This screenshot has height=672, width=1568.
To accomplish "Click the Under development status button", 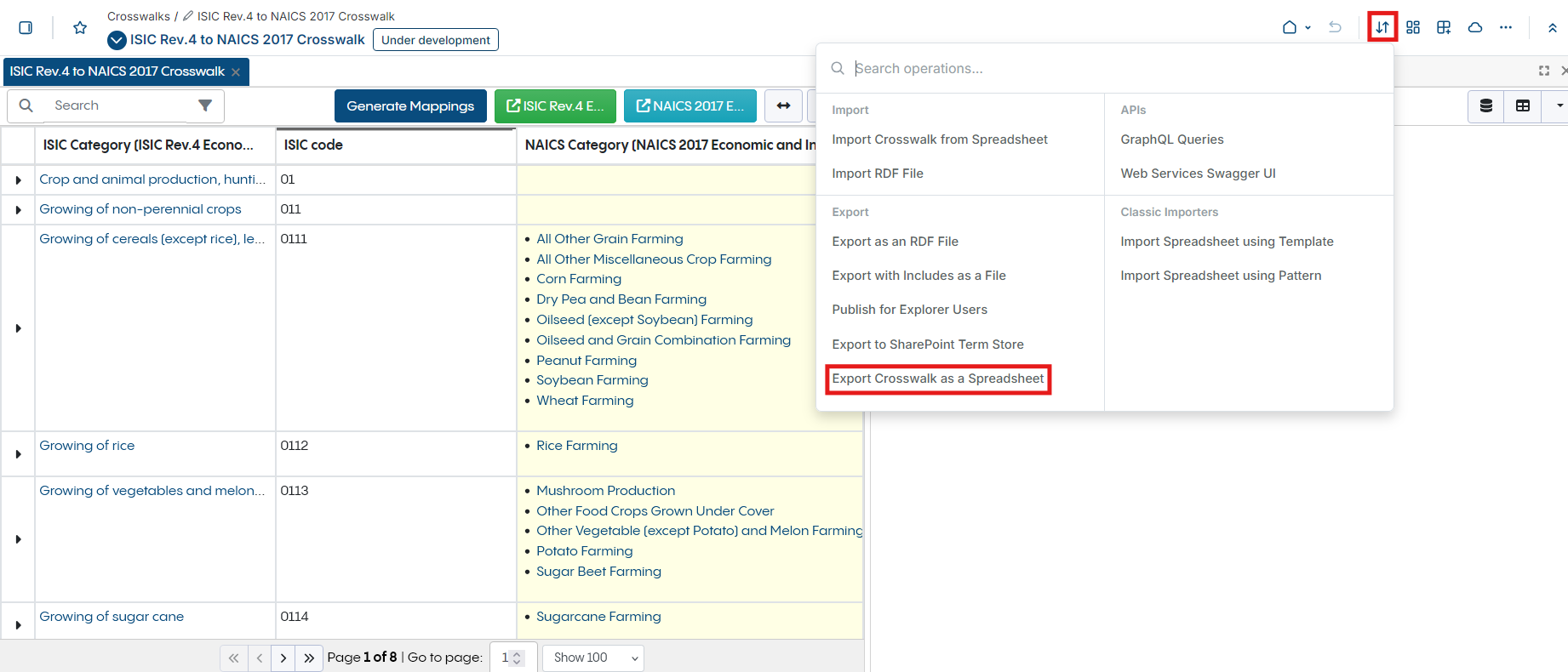I will pyautogui.click(x=436, y=40).
